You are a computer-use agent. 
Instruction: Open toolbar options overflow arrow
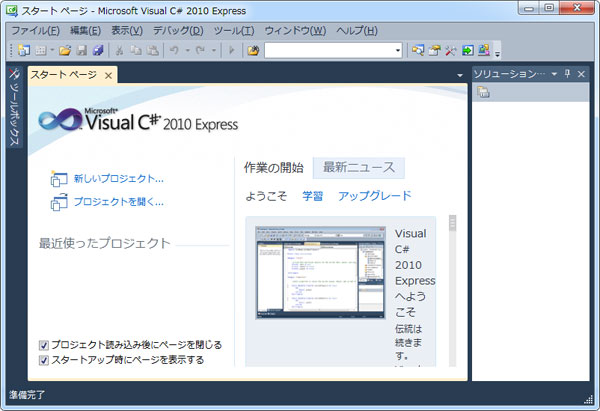tap(497, 54)
